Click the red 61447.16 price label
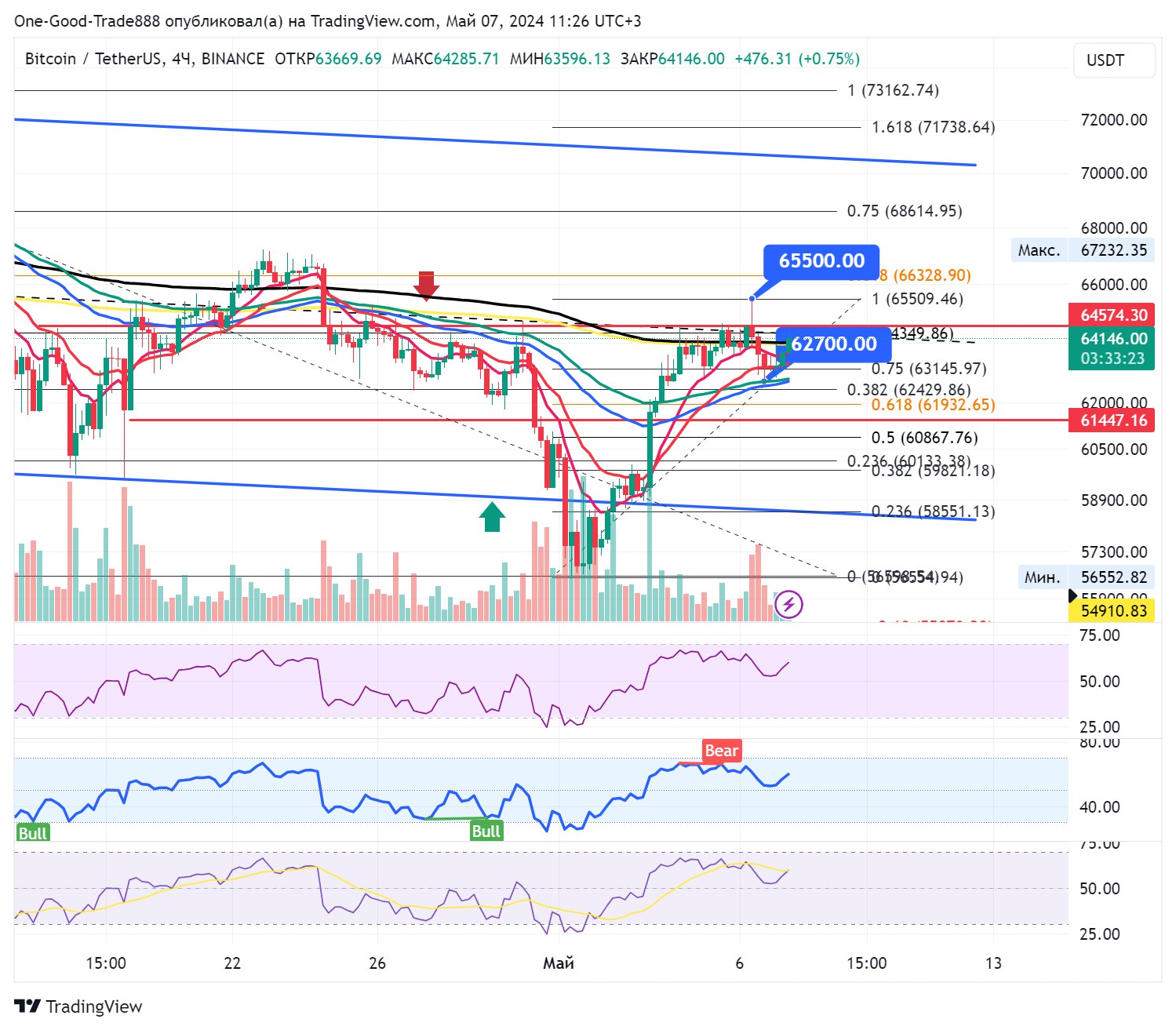 [1112, 420]
